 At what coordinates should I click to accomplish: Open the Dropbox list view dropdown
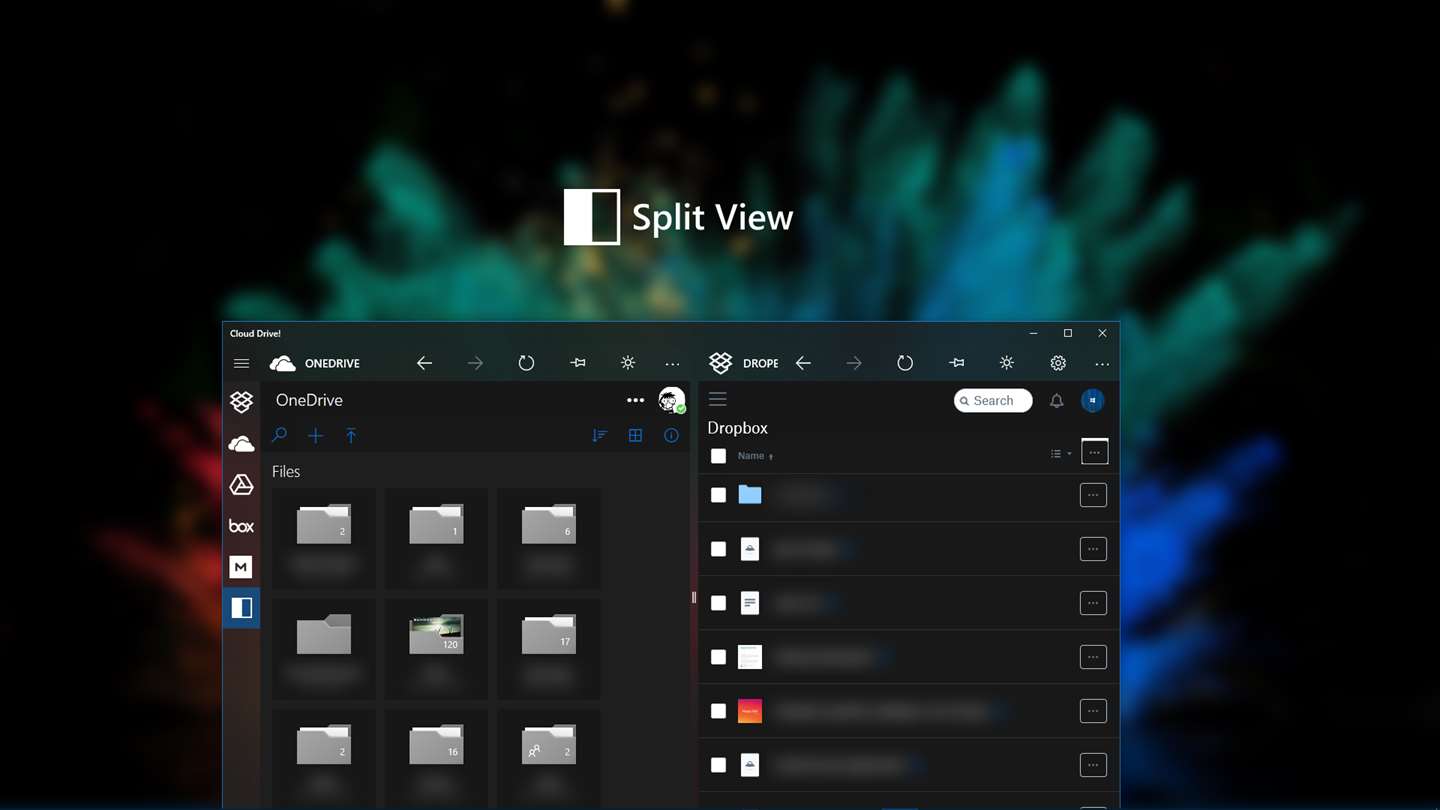tap(1061, 454)
